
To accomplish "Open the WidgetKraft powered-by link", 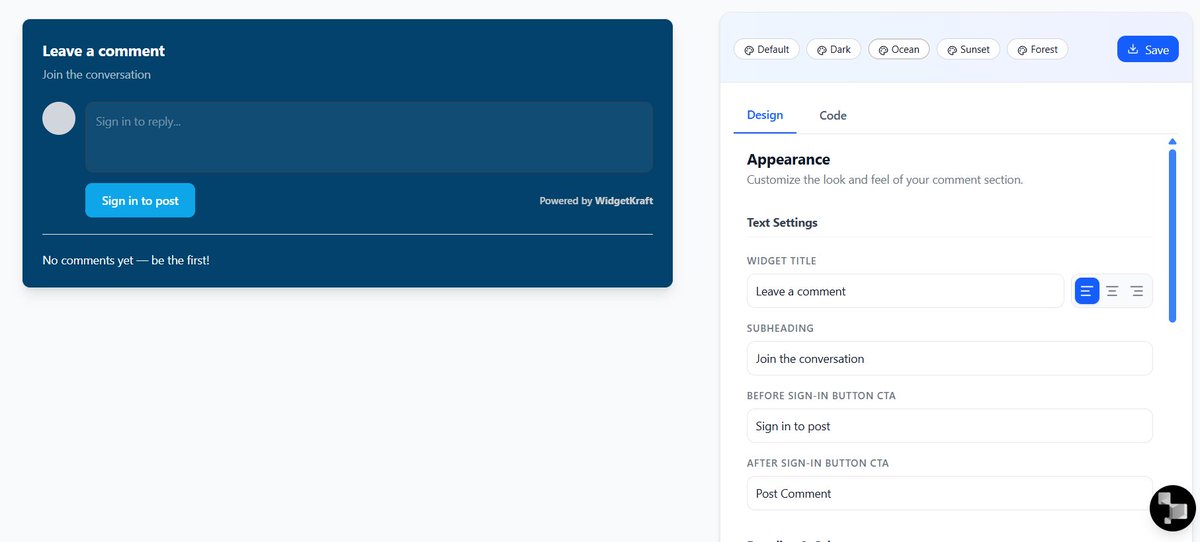I will click(624, 201).
